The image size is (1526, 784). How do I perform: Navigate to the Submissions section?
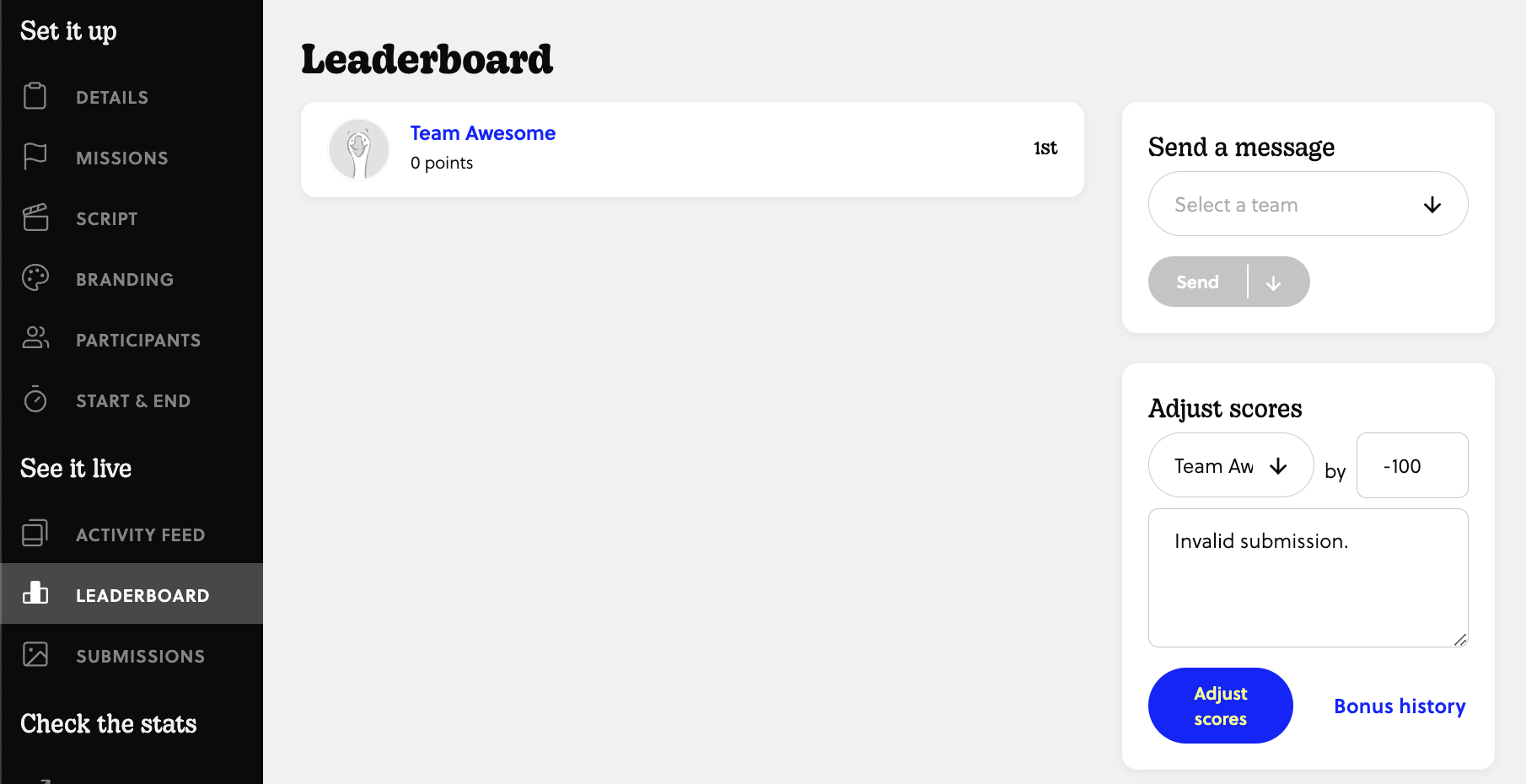[x=140, y=655]
